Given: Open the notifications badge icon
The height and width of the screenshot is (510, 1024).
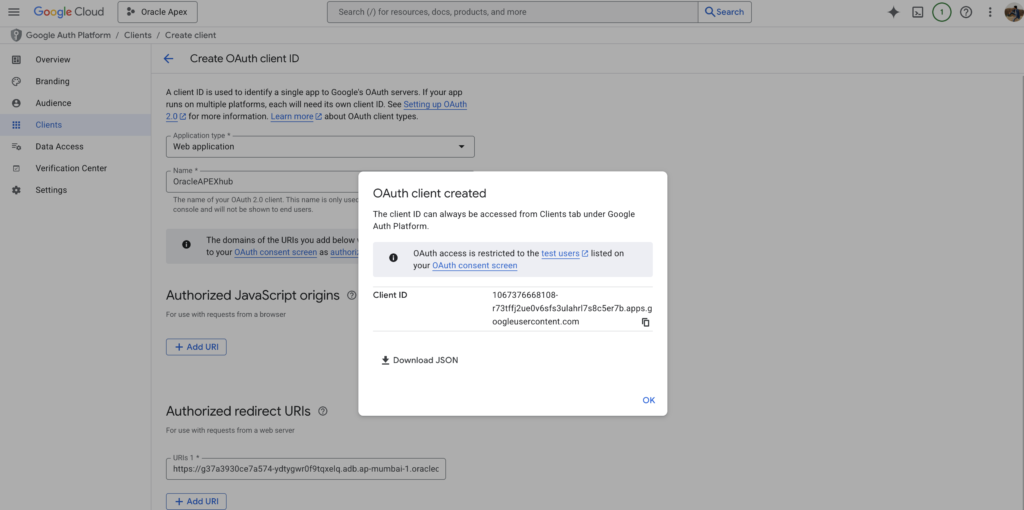Looking at the screenshot, I should tap(941, 12).
